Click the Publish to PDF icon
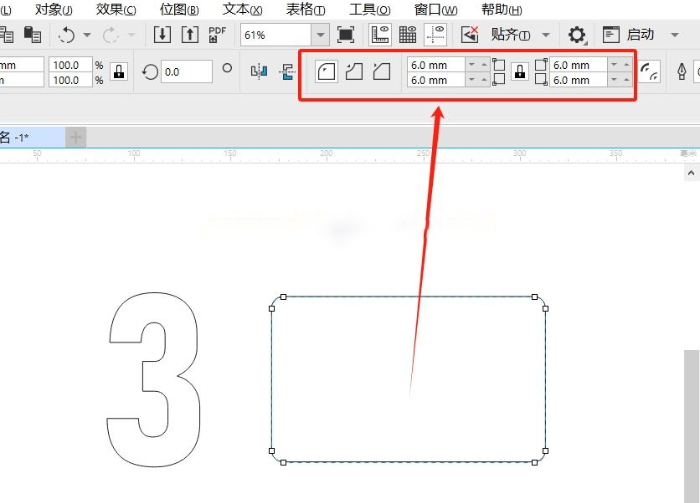Image resolution: width=700 pixels, height=503 pixels. [x=217, y=35]
